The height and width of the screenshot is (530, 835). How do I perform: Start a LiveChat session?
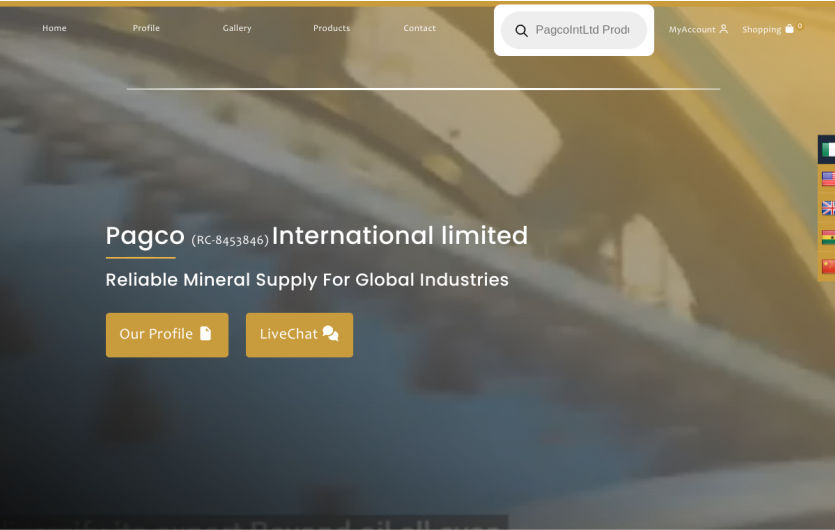click(x=299, y=335)
